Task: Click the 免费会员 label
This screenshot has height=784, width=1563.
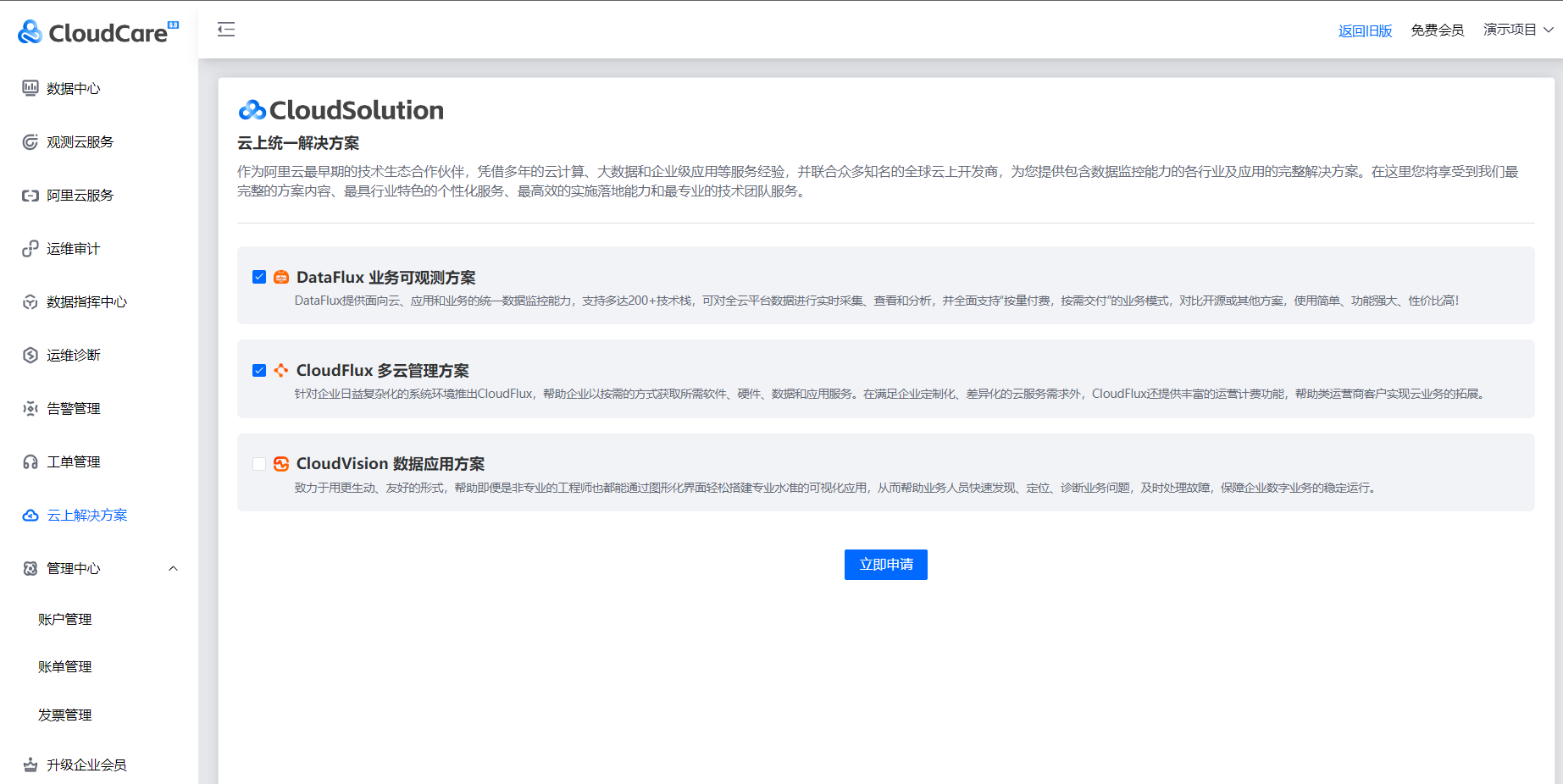Action: click(x=1437, y=30)
